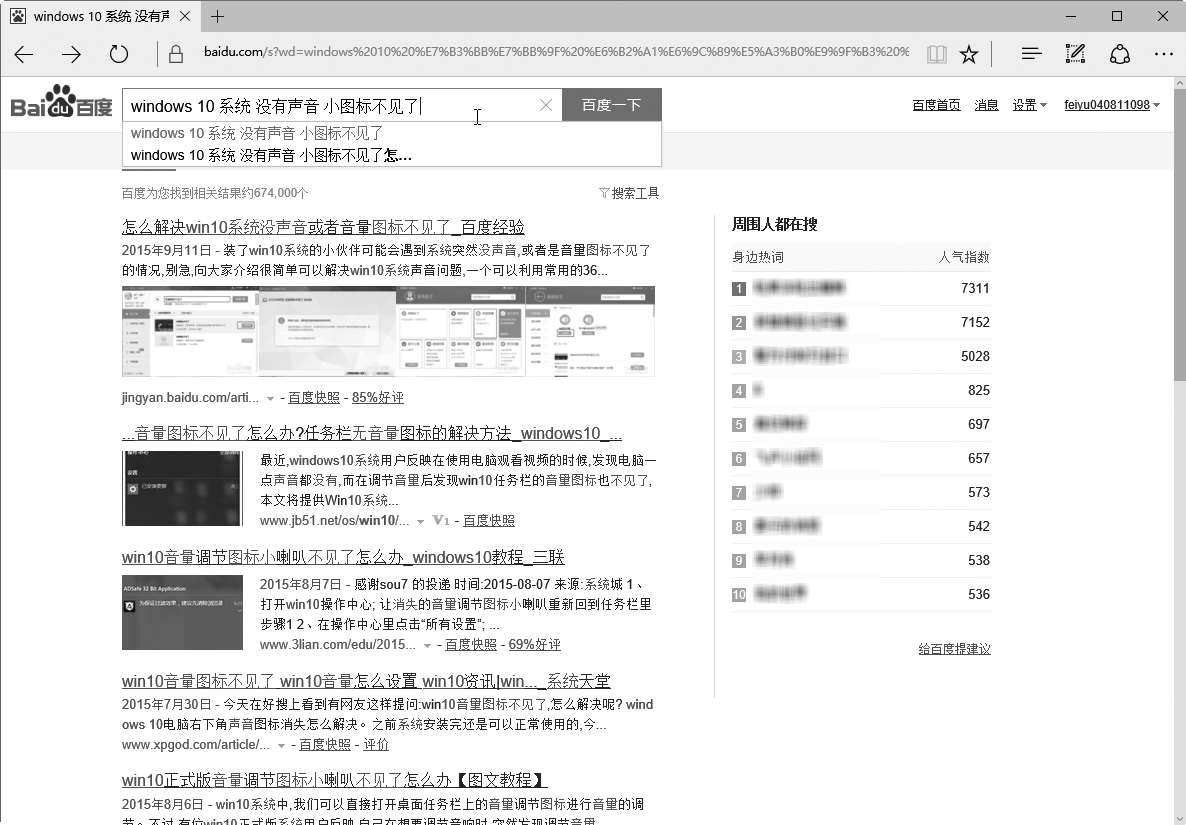This screenshot has width=1186, height=825.
Task: Add page to favorites star icon
Action: click(969, 54)
